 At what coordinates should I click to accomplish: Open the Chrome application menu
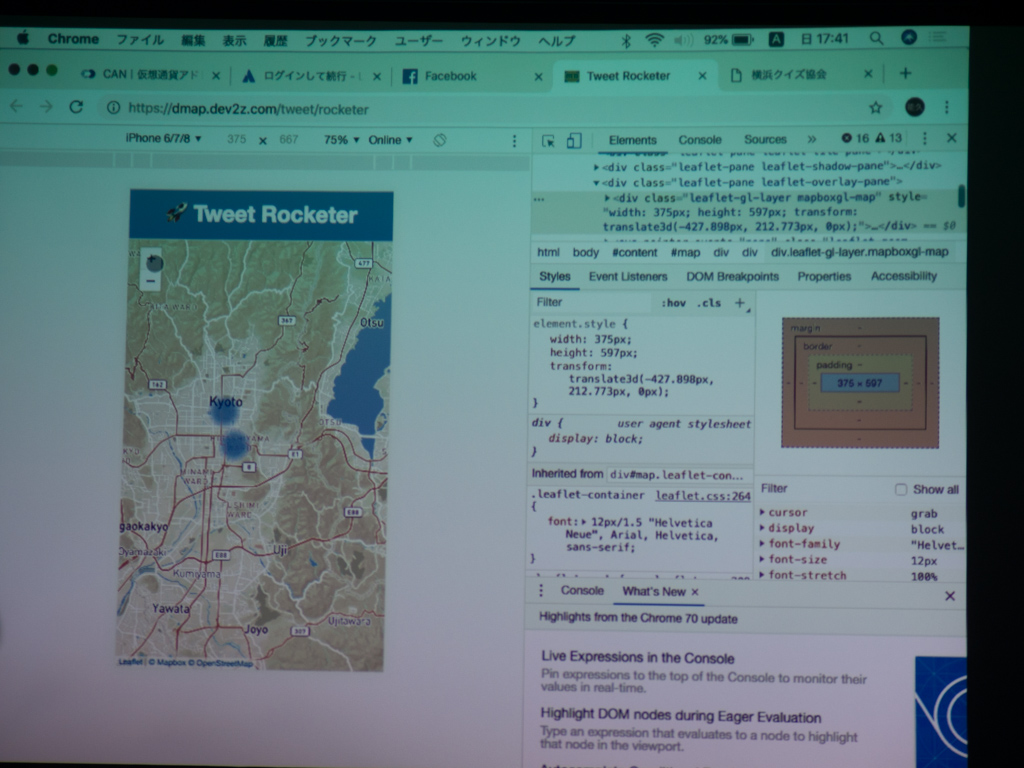click(73, 39)
